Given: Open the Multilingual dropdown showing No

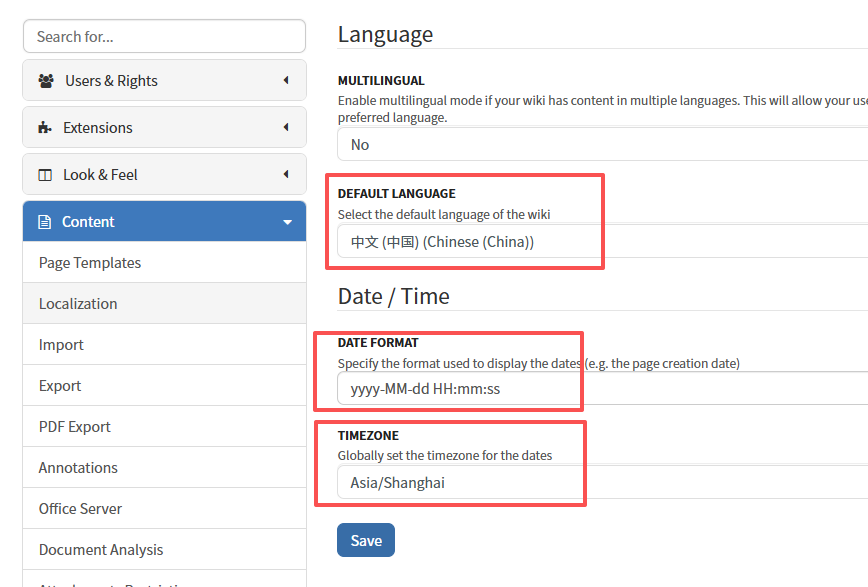Looking at the screenshot, I should pos(602,145).
